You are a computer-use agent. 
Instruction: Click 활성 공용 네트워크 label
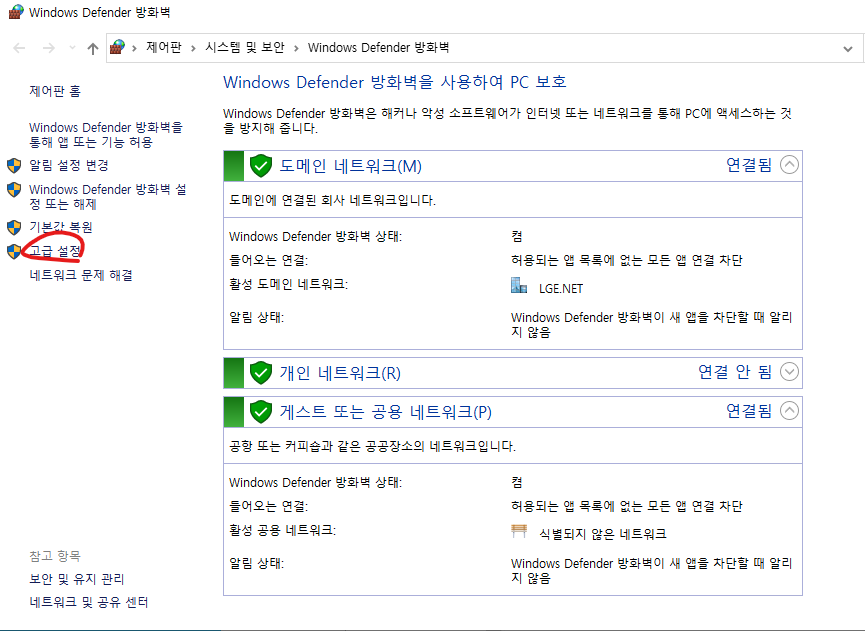[x=282, y=531]
